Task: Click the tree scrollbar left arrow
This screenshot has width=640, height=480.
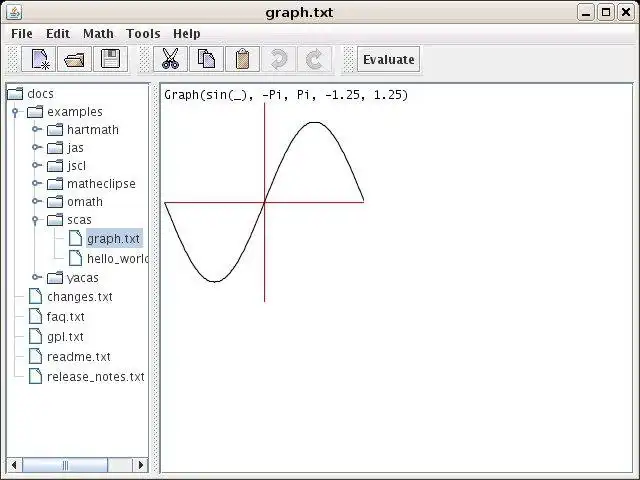Action: click(14, 465)
